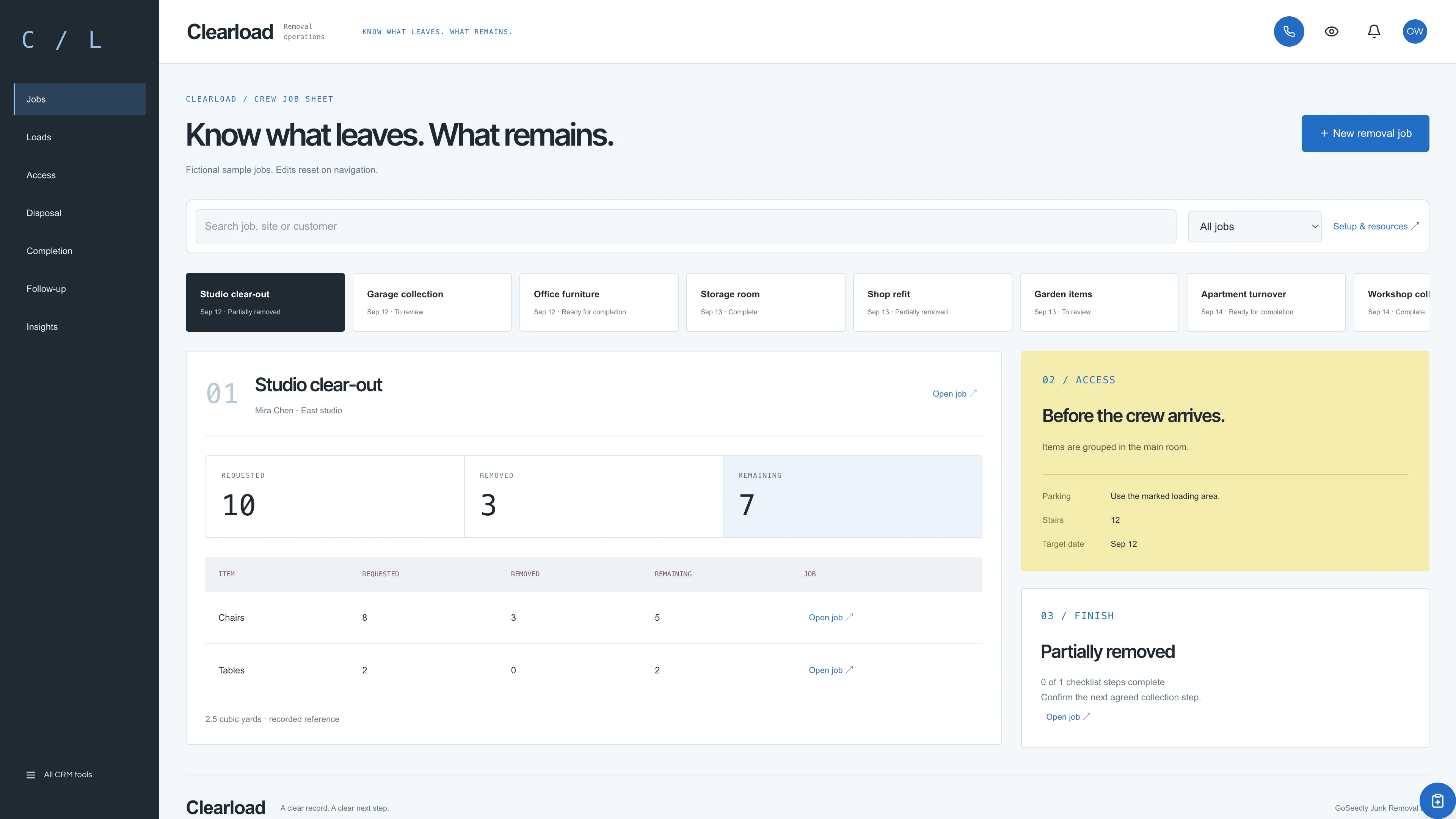
Task: Click the Clearload header logo
Action: 229,32
